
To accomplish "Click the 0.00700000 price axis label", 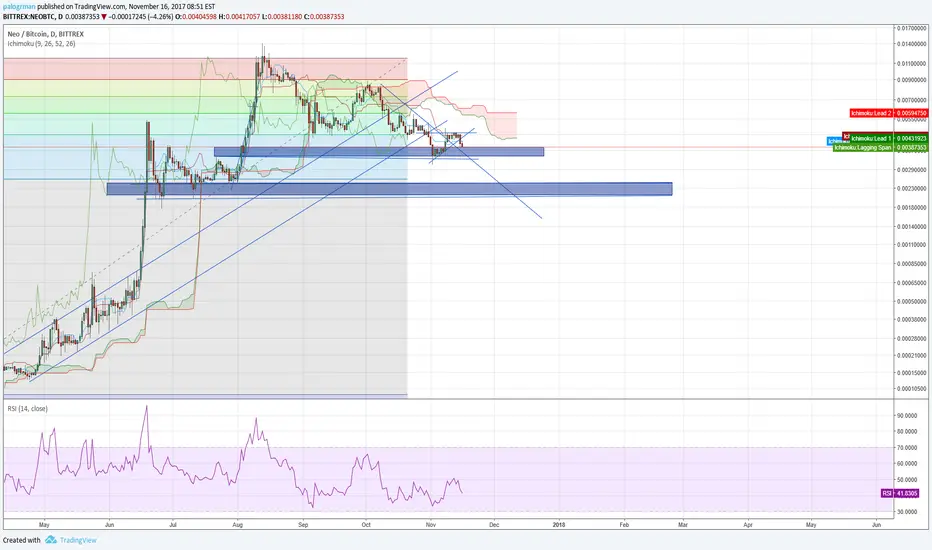I will [x=912, y=100].
